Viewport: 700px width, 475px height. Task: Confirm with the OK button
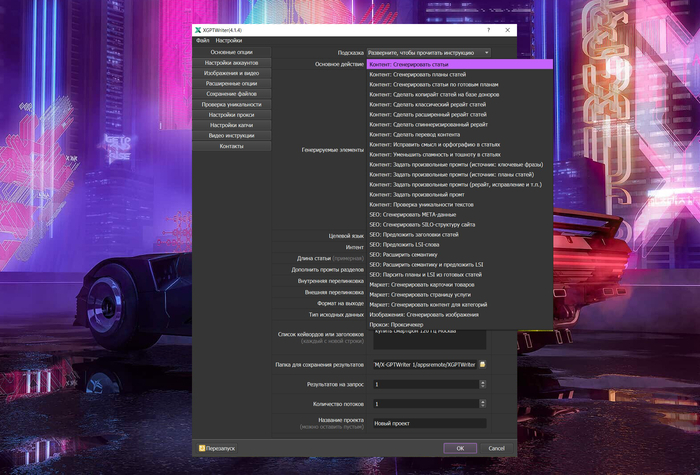pyautogui.click(x=460, y=448)
